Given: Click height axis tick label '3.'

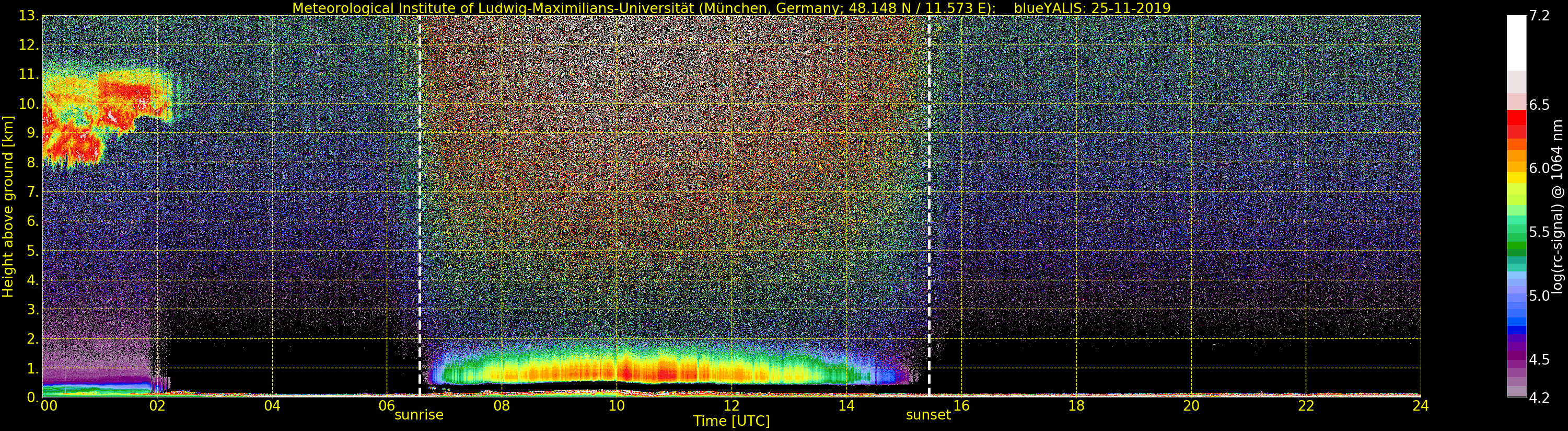Looking at the screenshot, I should (32, 309).
